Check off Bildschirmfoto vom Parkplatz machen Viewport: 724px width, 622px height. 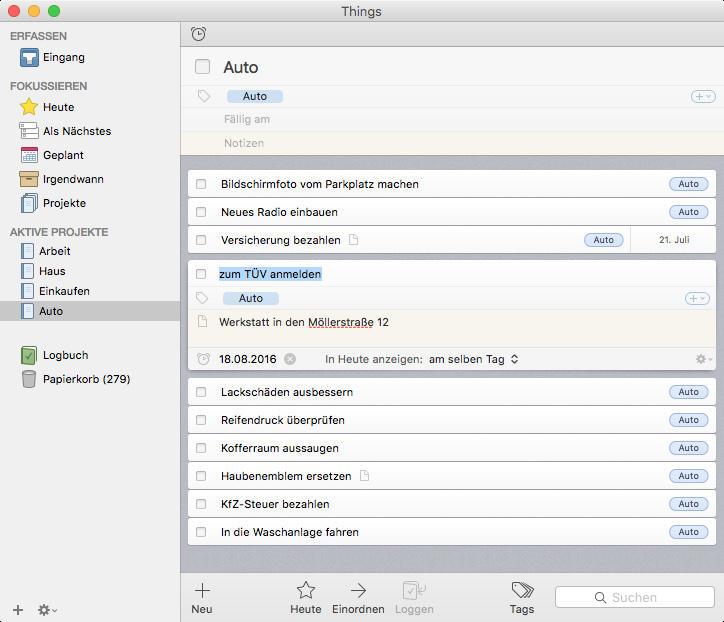[x=201, y=184]
